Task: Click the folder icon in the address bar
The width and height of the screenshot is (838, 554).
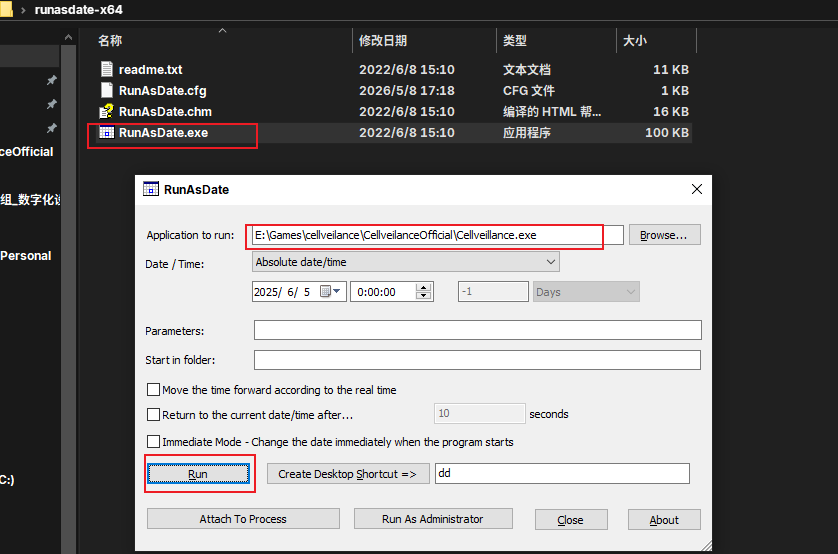Action: click(6, 9)
